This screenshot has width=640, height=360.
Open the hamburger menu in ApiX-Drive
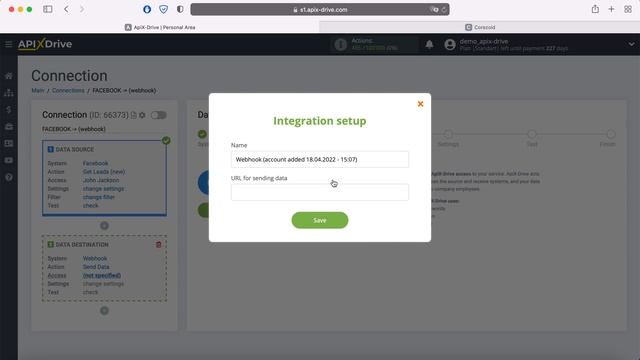9,44
